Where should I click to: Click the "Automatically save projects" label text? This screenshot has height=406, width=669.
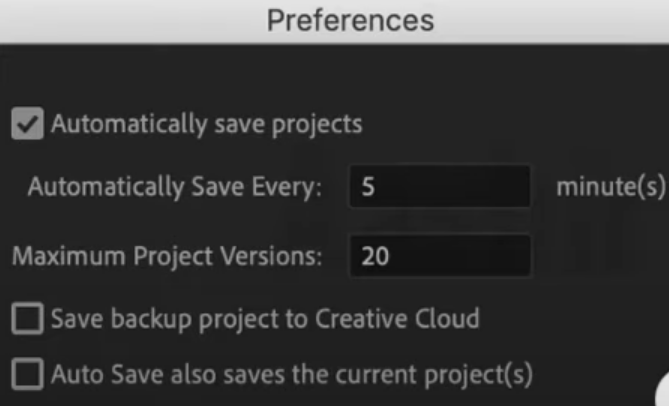pyautogui.click(x=206, y=125)
